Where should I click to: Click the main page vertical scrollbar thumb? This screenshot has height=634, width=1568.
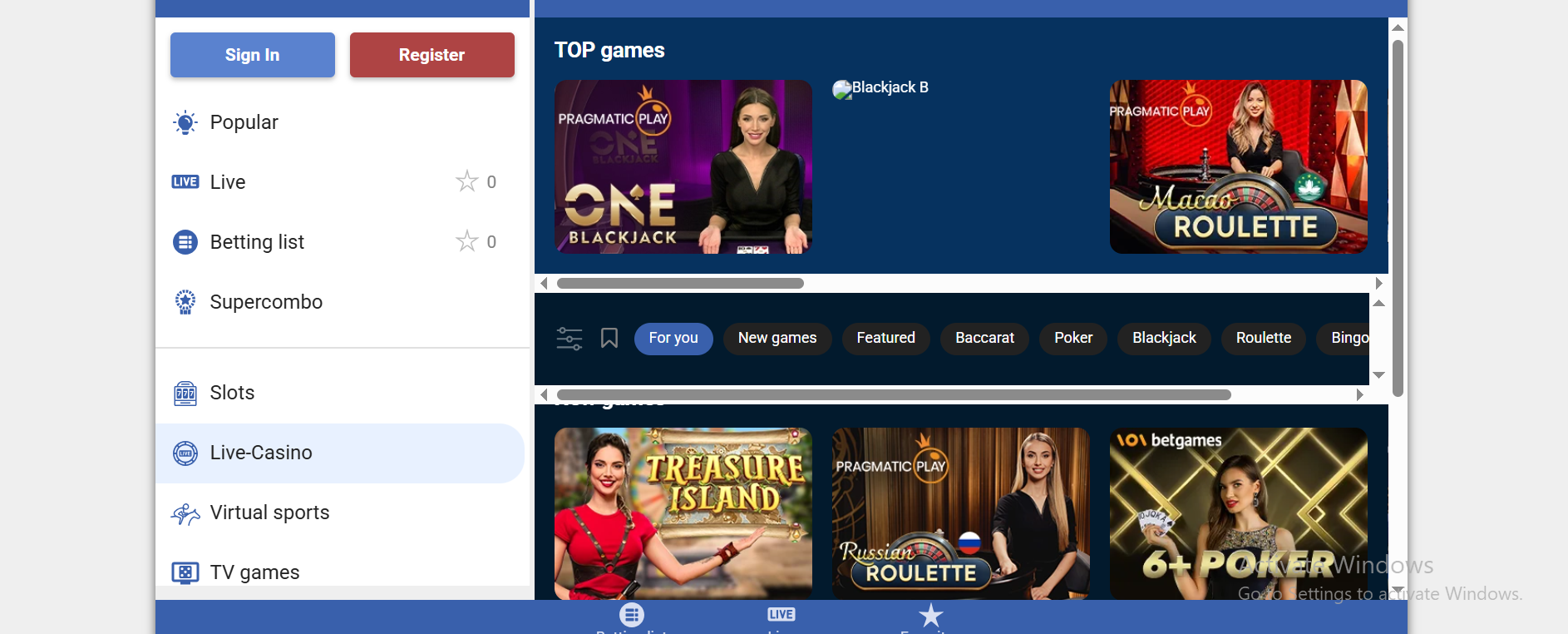click(x=1398, y=218)
